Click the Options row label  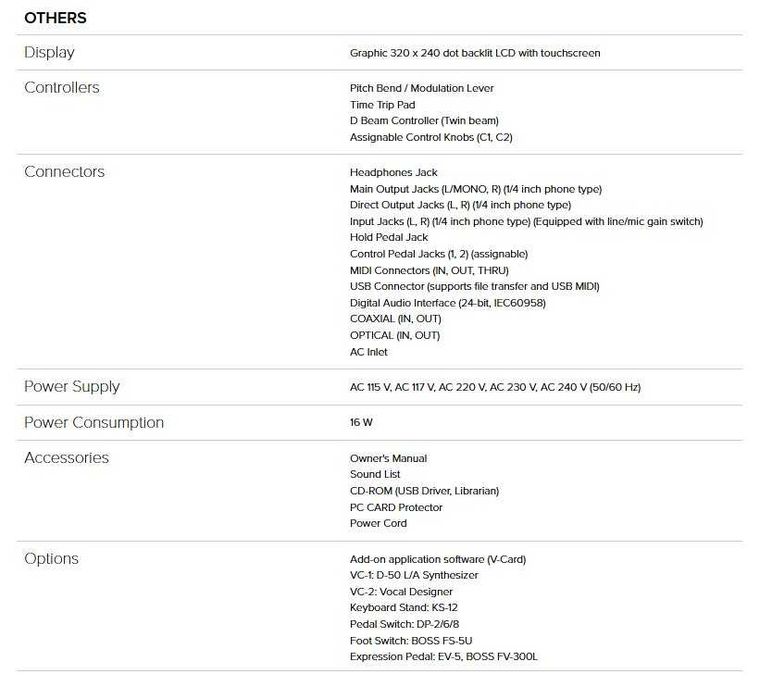(51, 558)
